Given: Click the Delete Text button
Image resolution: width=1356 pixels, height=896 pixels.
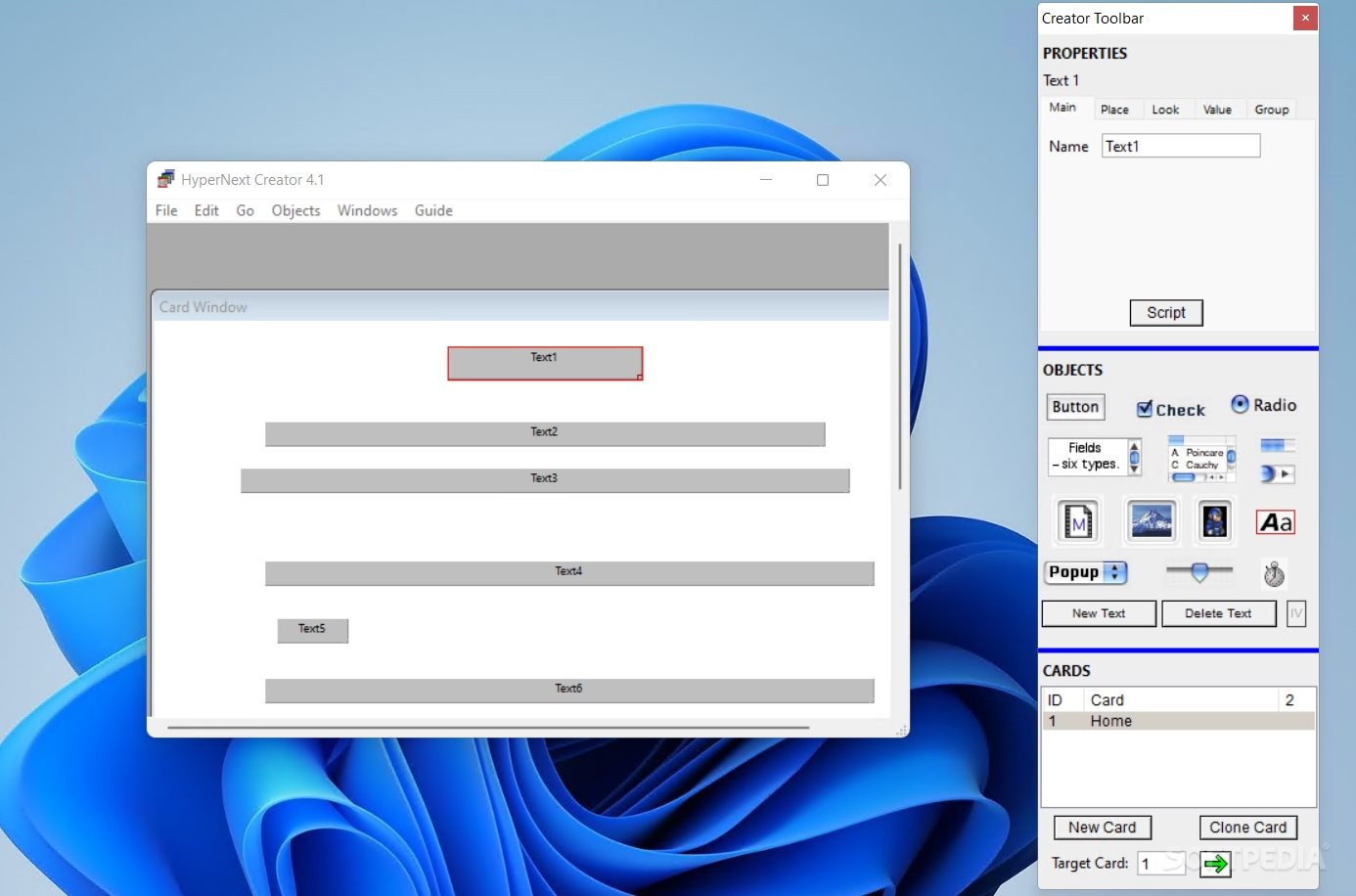Looking at the screenshot, I should [1218, 613].
